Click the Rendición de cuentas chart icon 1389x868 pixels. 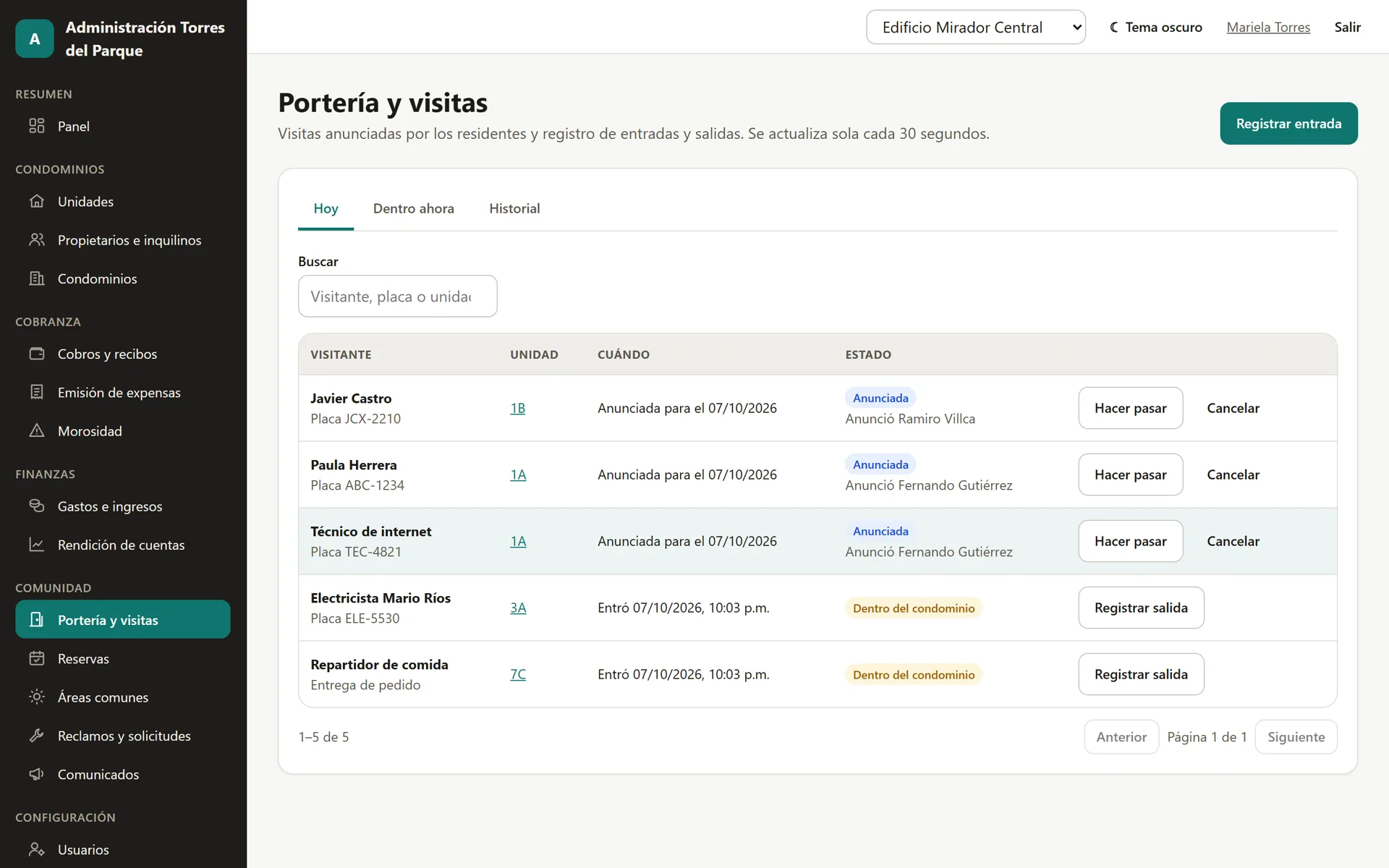[x=37, y=545]
